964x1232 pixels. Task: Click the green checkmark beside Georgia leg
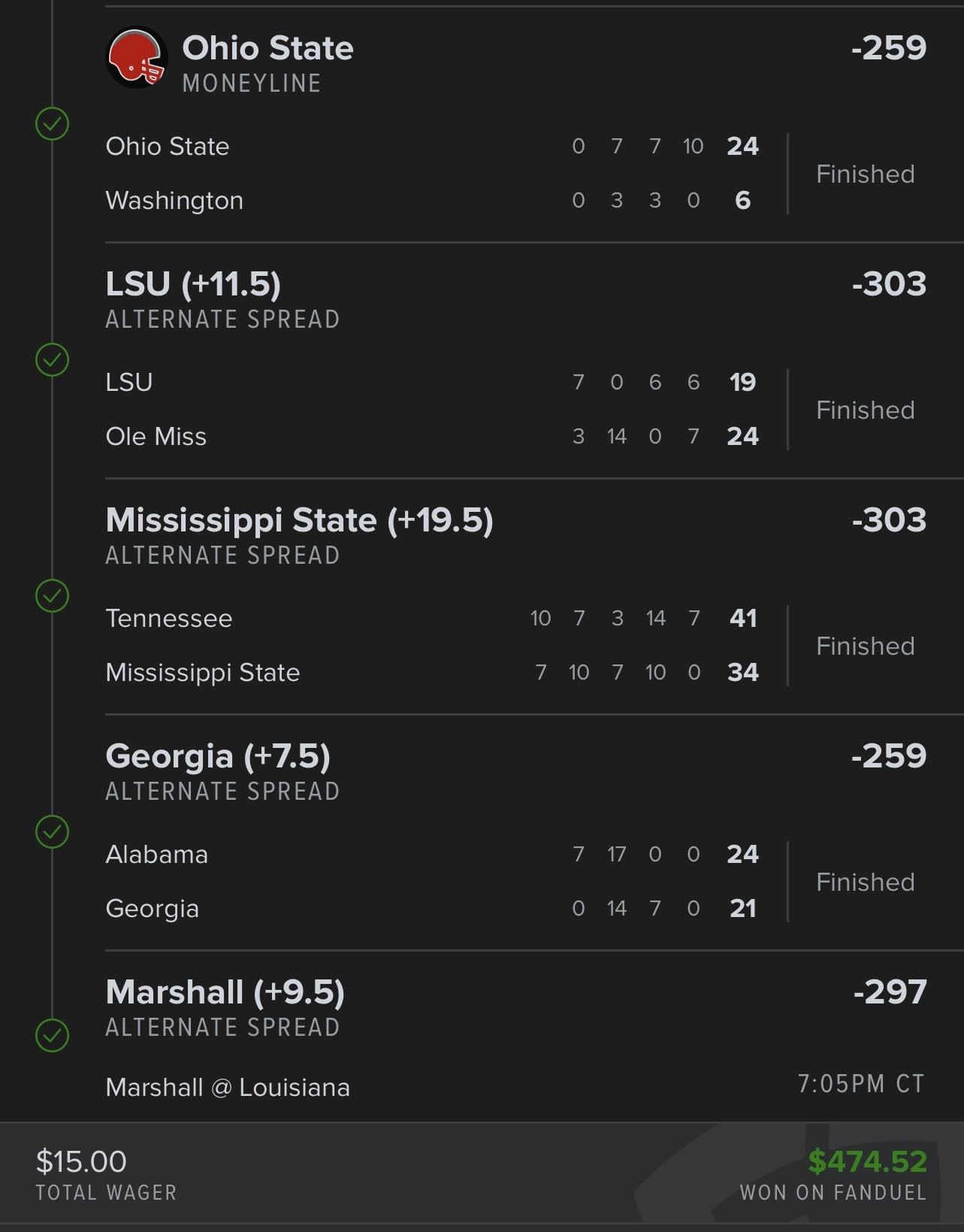click(53, 832)
